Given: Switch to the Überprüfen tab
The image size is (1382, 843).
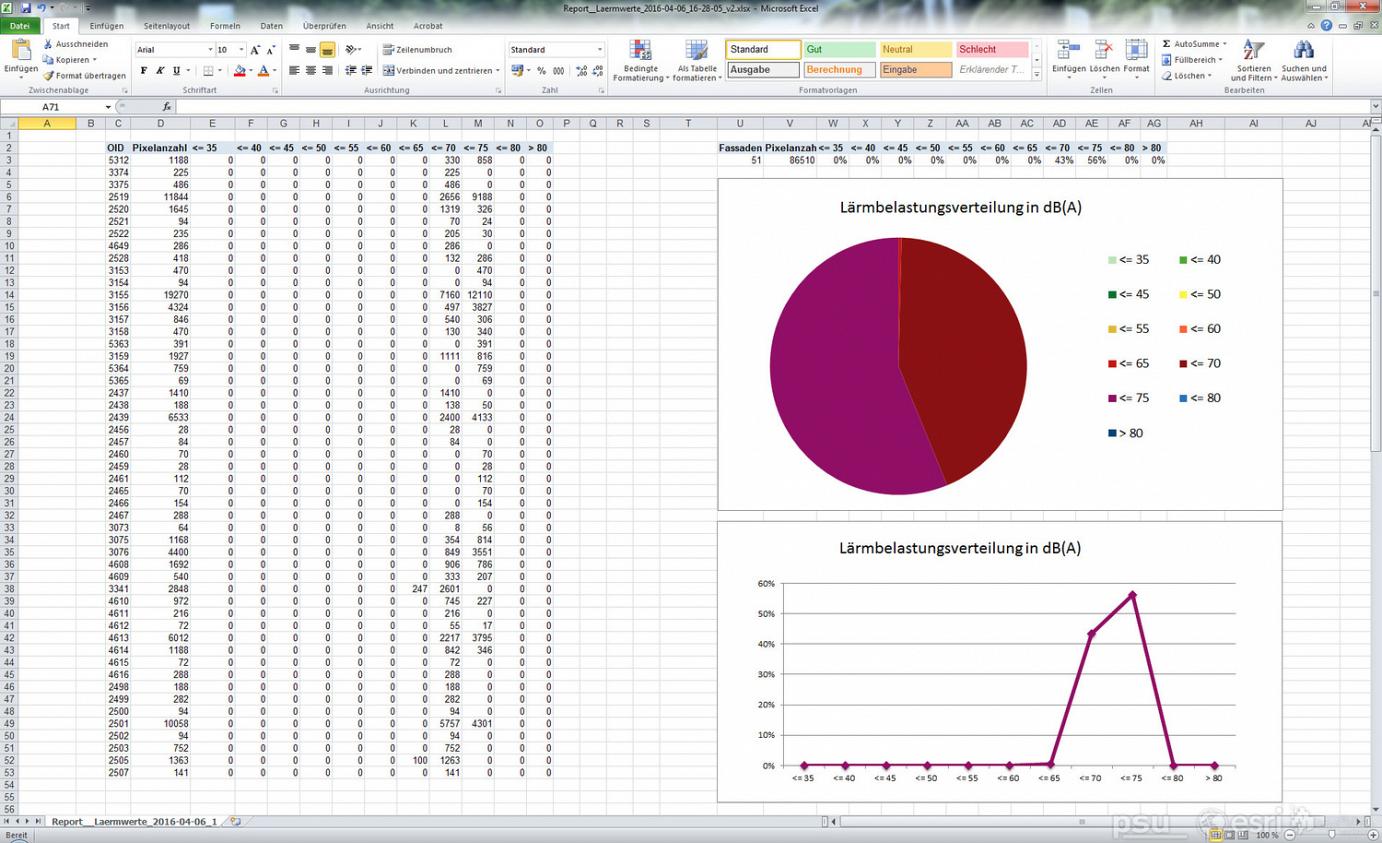Looking at the screenshot, I should (324, 26).
